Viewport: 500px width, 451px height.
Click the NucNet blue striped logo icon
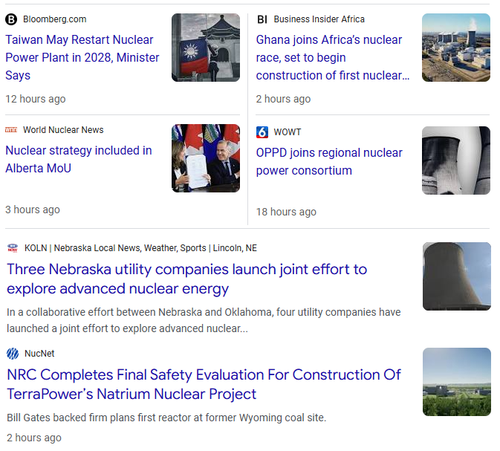tap(13, 354)
